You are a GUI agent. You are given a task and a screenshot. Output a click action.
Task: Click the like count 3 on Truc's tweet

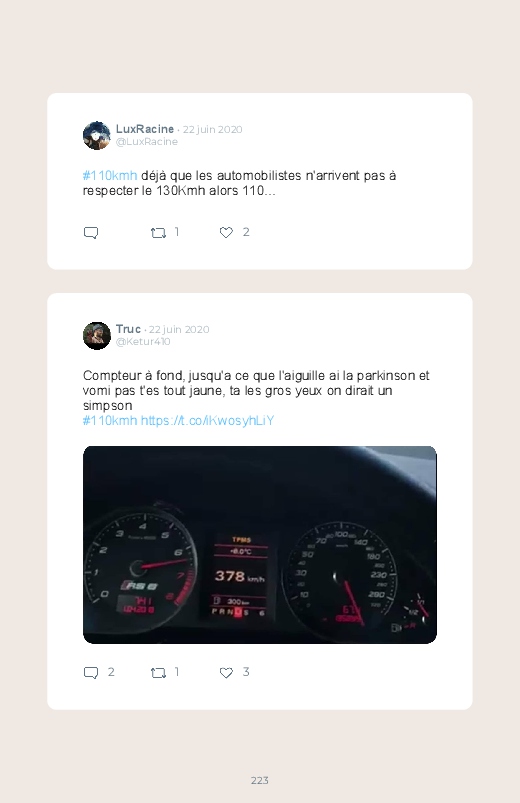click(x=246, y=672)
